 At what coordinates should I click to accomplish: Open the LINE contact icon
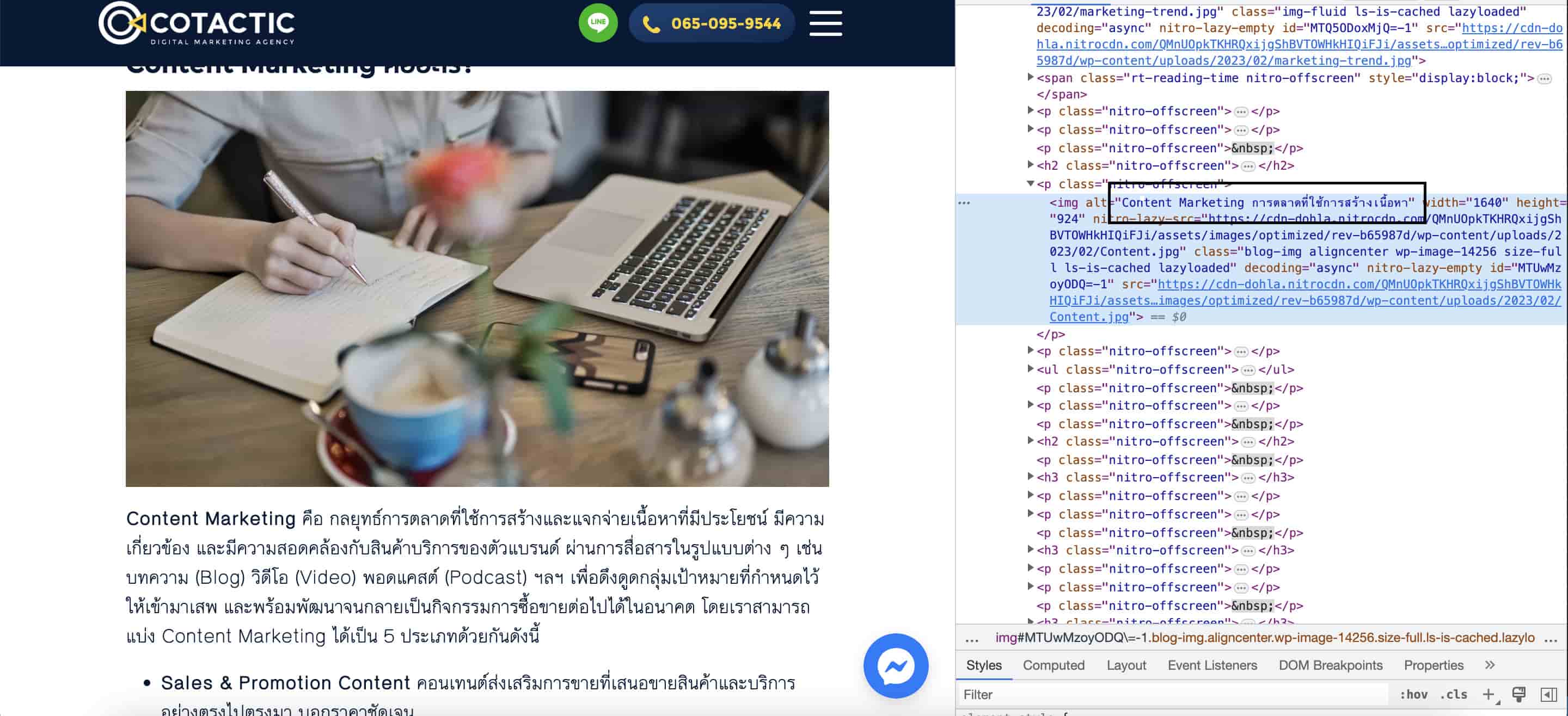[597, 22]
